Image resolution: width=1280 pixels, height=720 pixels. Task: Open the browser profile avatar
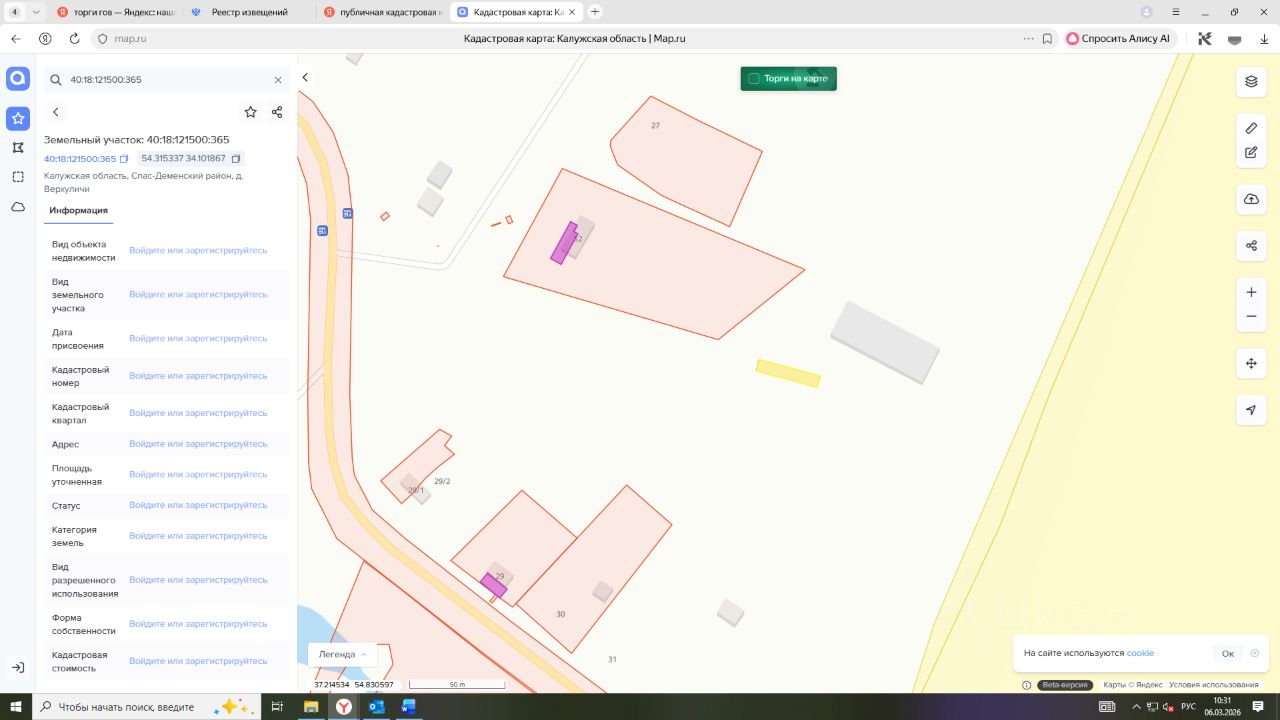click(x=1146, y=12)
